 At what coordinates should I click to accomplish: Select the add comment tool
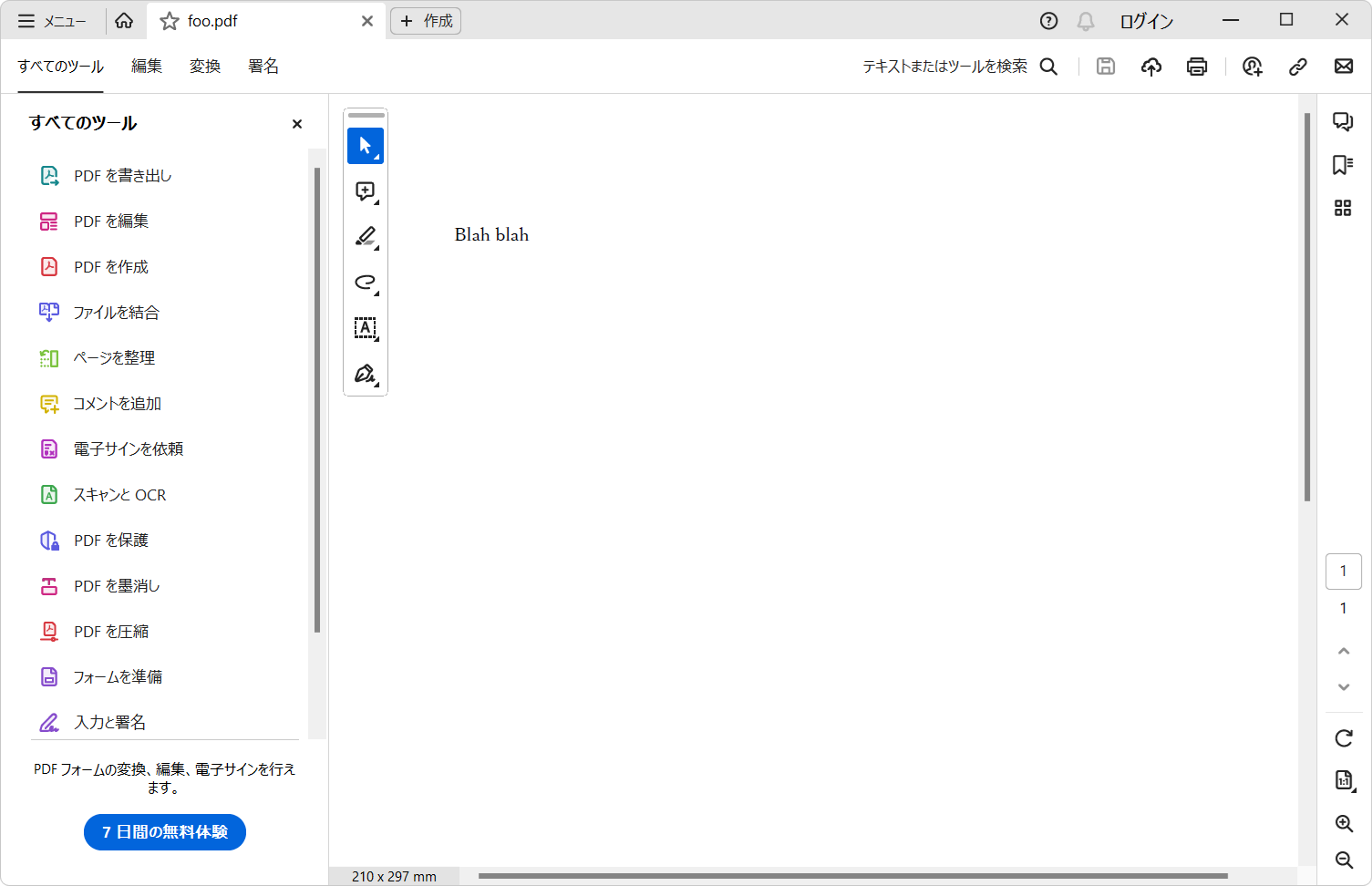click(x=366, y=191)
